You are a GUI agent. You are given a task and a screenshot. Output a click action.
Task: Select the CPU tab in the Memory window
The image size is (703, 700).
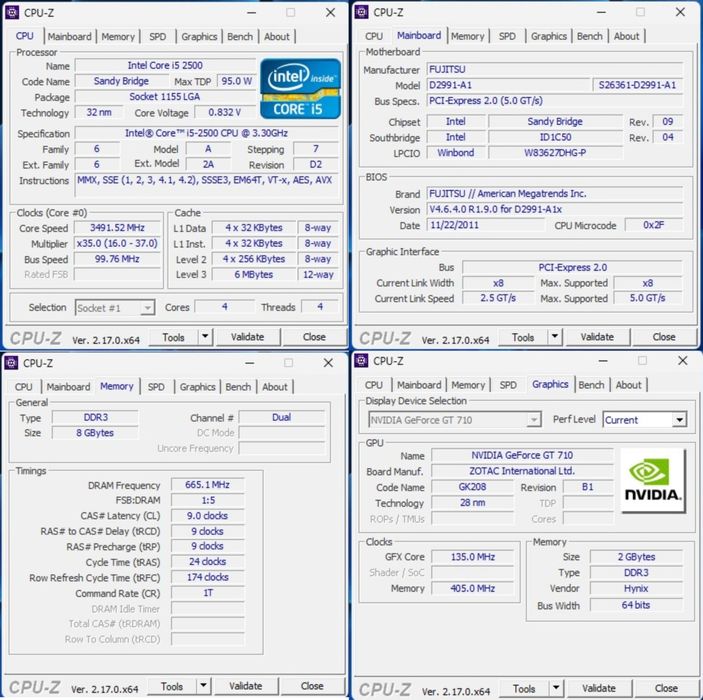pos(23,387)
